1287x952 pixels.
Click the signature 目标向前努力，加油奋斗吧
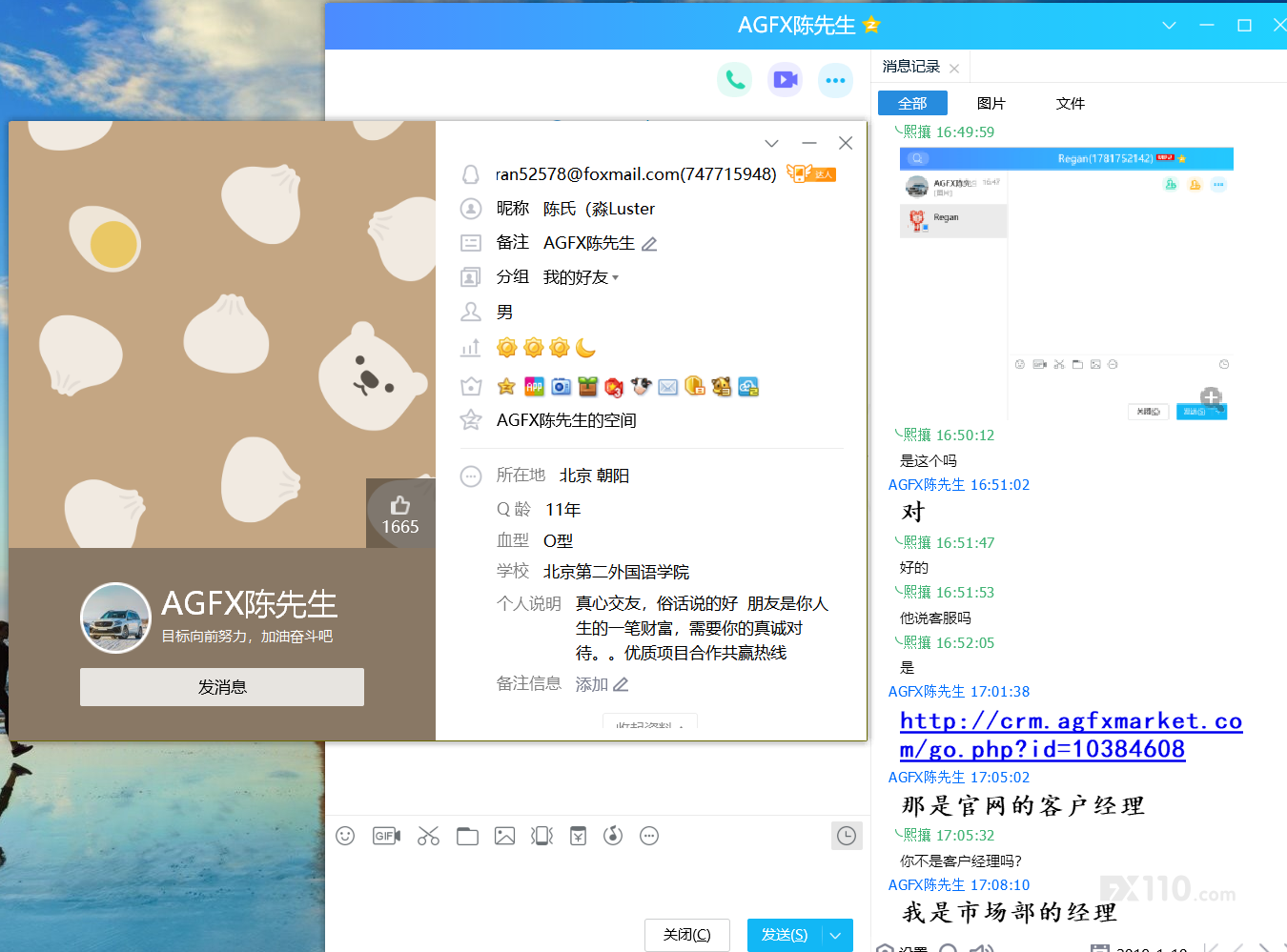(x=247, y=636)
